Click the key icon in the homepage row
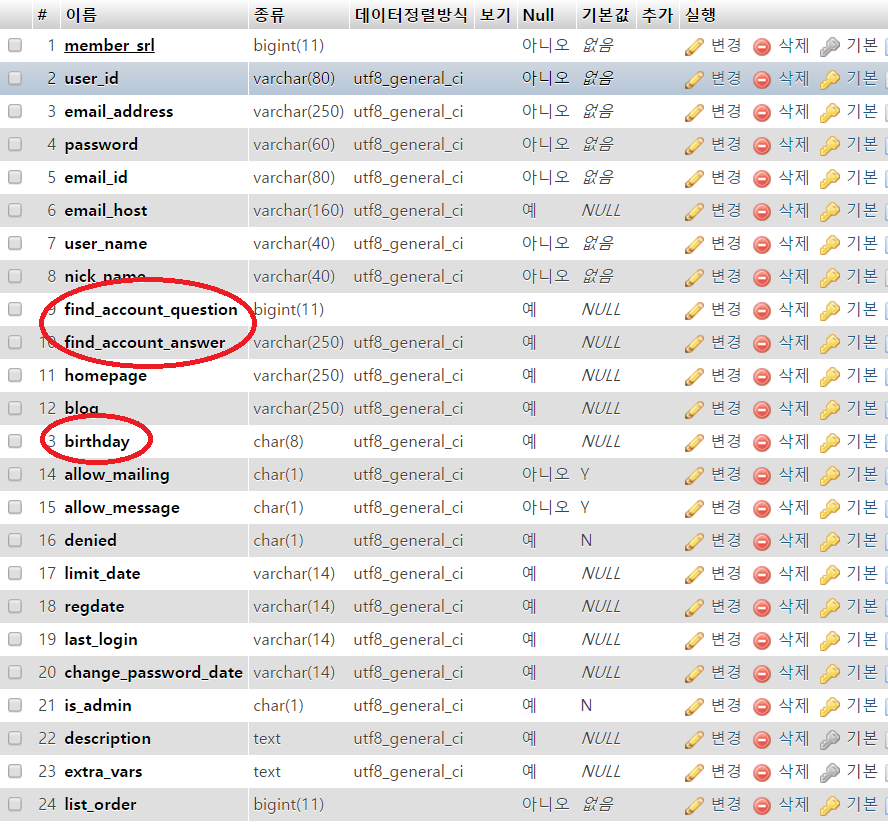The image size is (888, 835). click(829, 376)
